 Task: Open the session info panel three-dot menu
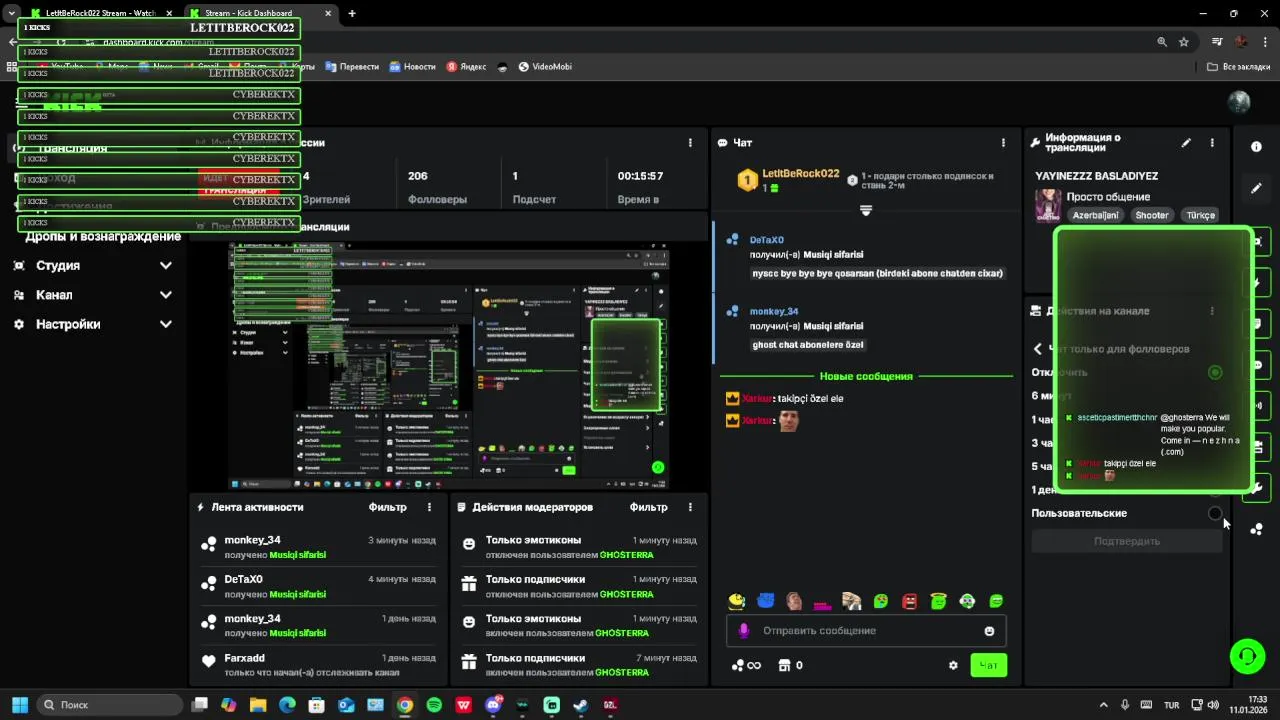pyautogui.click(x=690, y=143)
